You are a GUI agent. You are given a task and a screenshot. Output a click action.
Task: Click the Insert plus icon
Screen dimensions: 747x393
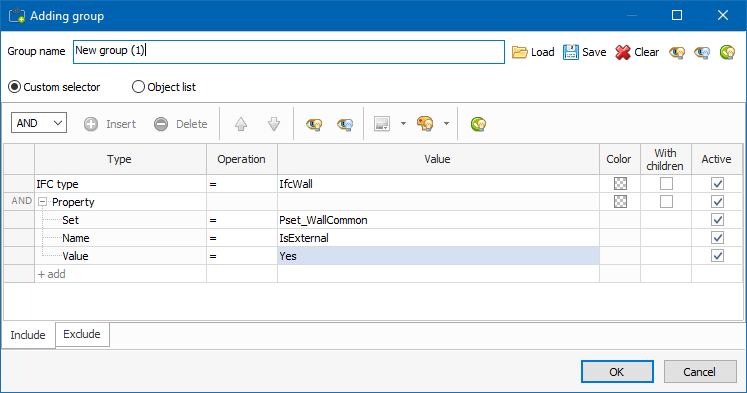pos(91,124)
